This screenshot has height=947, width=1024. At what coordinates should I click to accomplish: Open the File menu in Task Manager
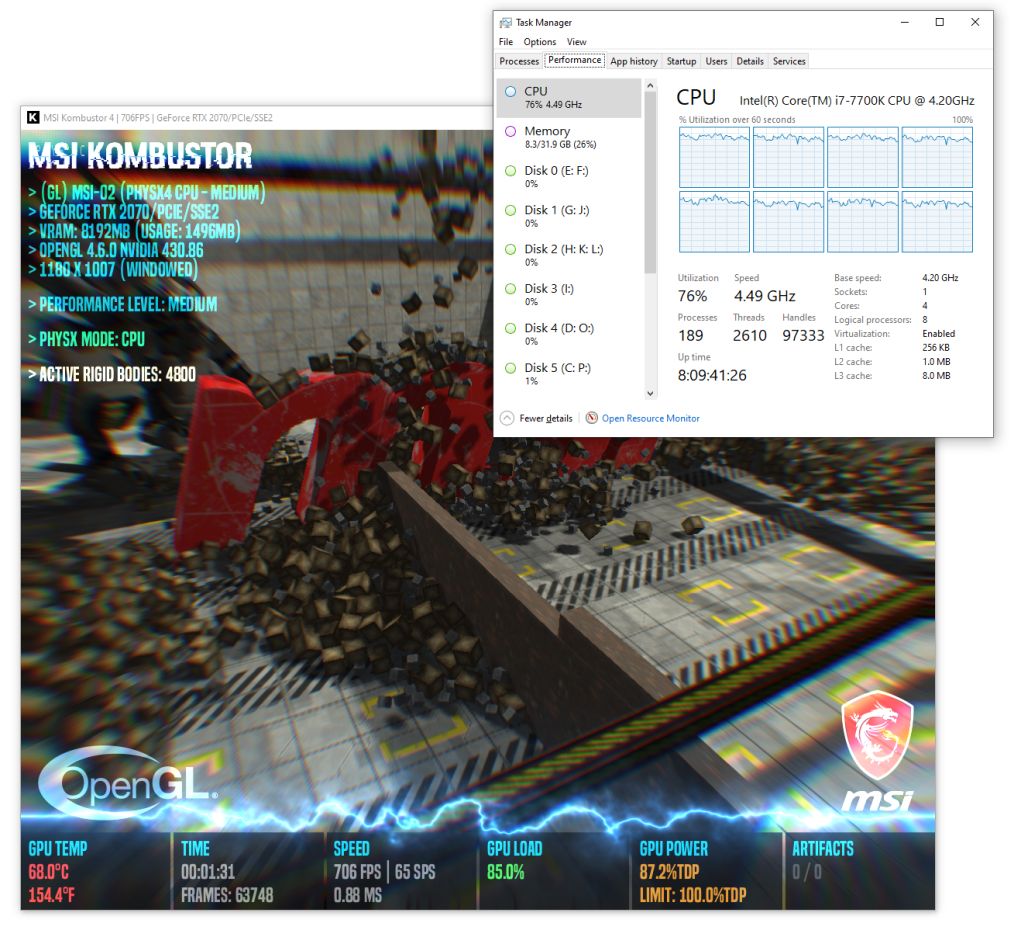[505, 42]
